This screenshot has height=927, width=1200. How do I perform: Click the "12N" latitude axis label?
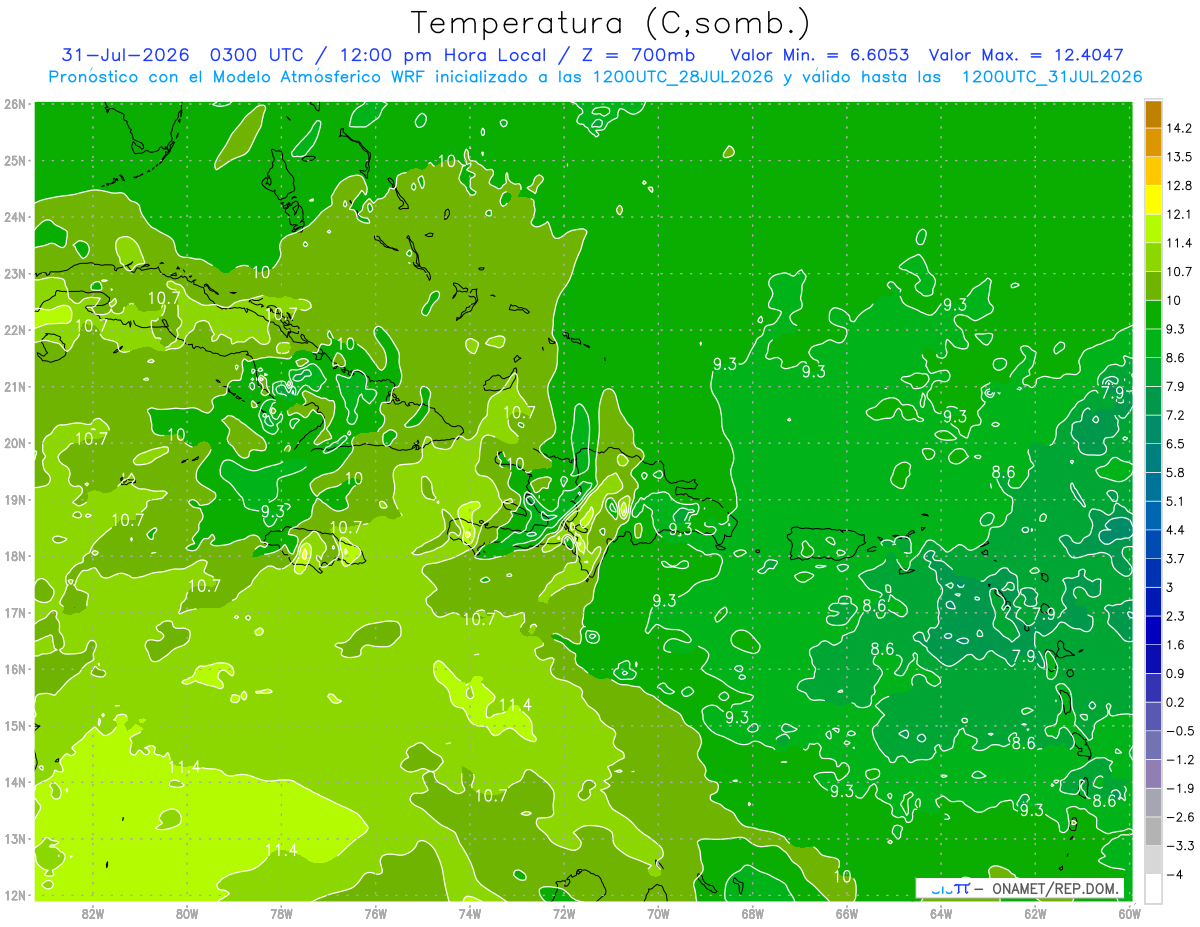click(x=15, y=895)
